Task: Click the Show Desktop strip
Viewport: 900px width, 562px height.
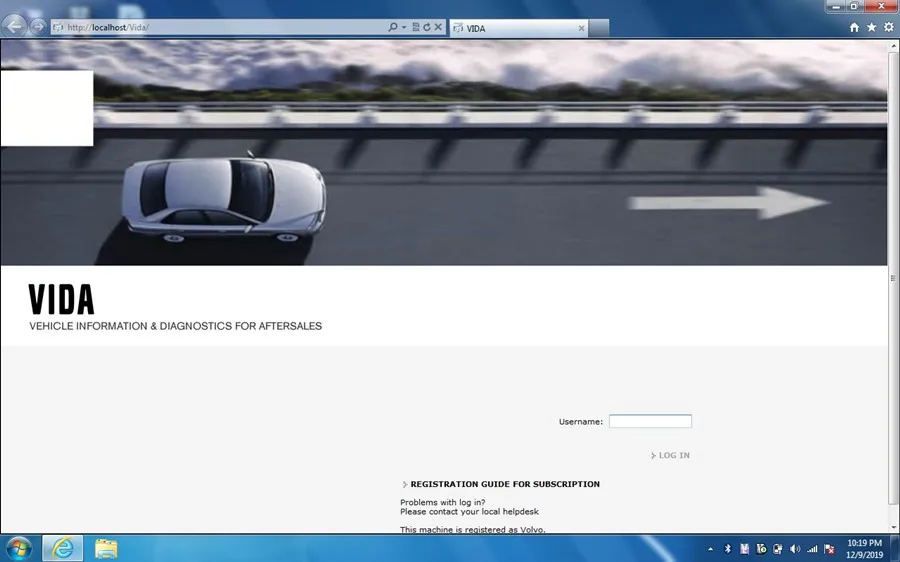Action: (895, 548)
